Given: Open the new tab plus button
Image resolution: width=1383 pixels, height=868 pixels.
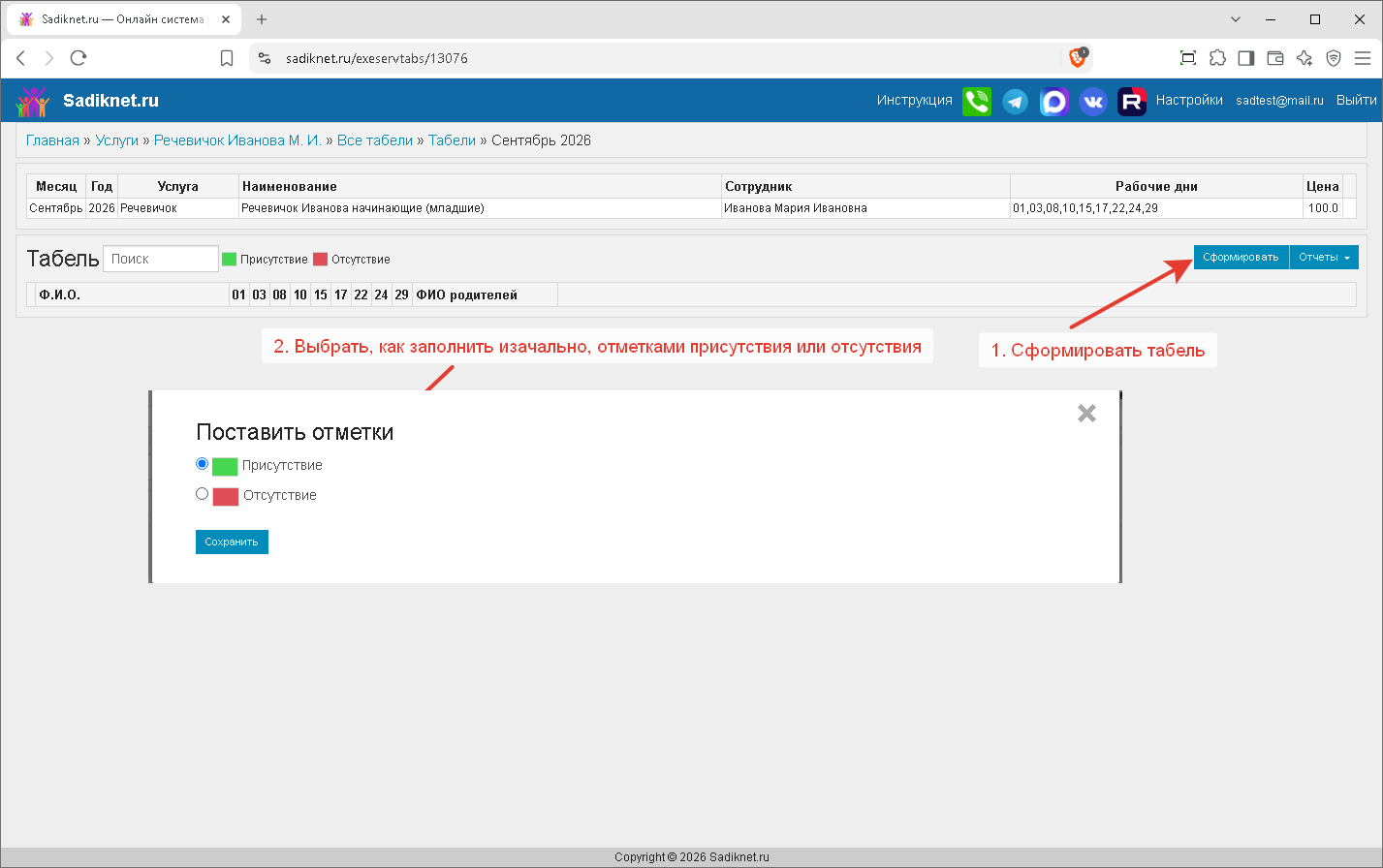Looking at the screenshot, I should pos(262,19).
